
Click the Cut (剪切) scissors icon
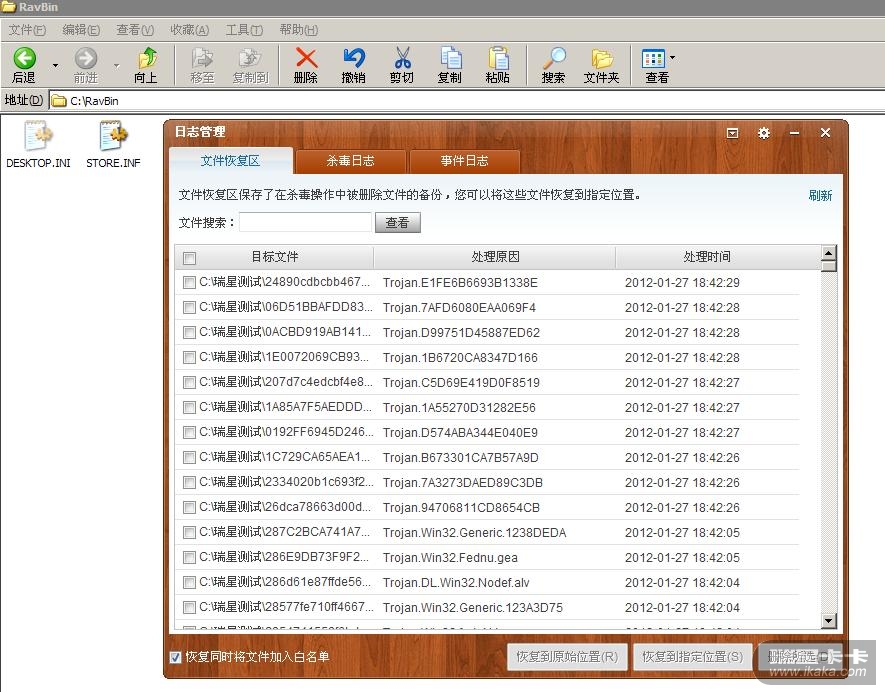[402, 58]
